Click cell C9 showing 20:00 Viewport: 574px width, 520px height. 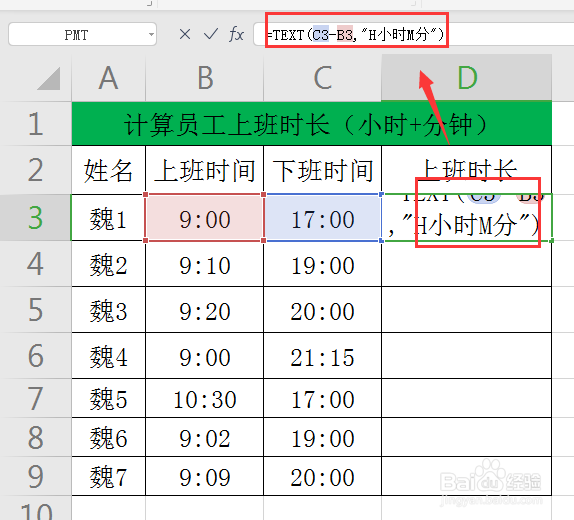322,476
